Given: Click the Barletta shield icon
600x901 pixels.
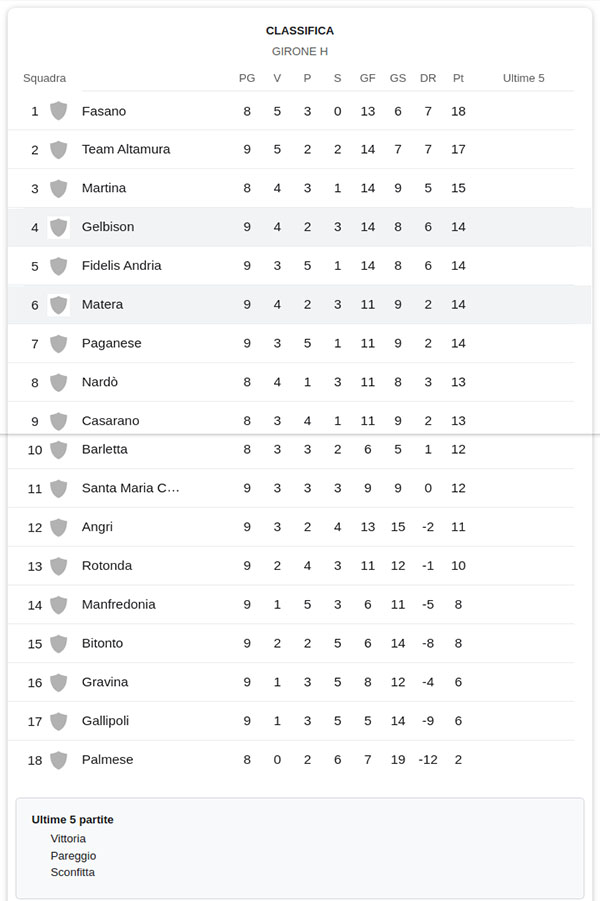Looking at the screenshot, I should 59,449.
